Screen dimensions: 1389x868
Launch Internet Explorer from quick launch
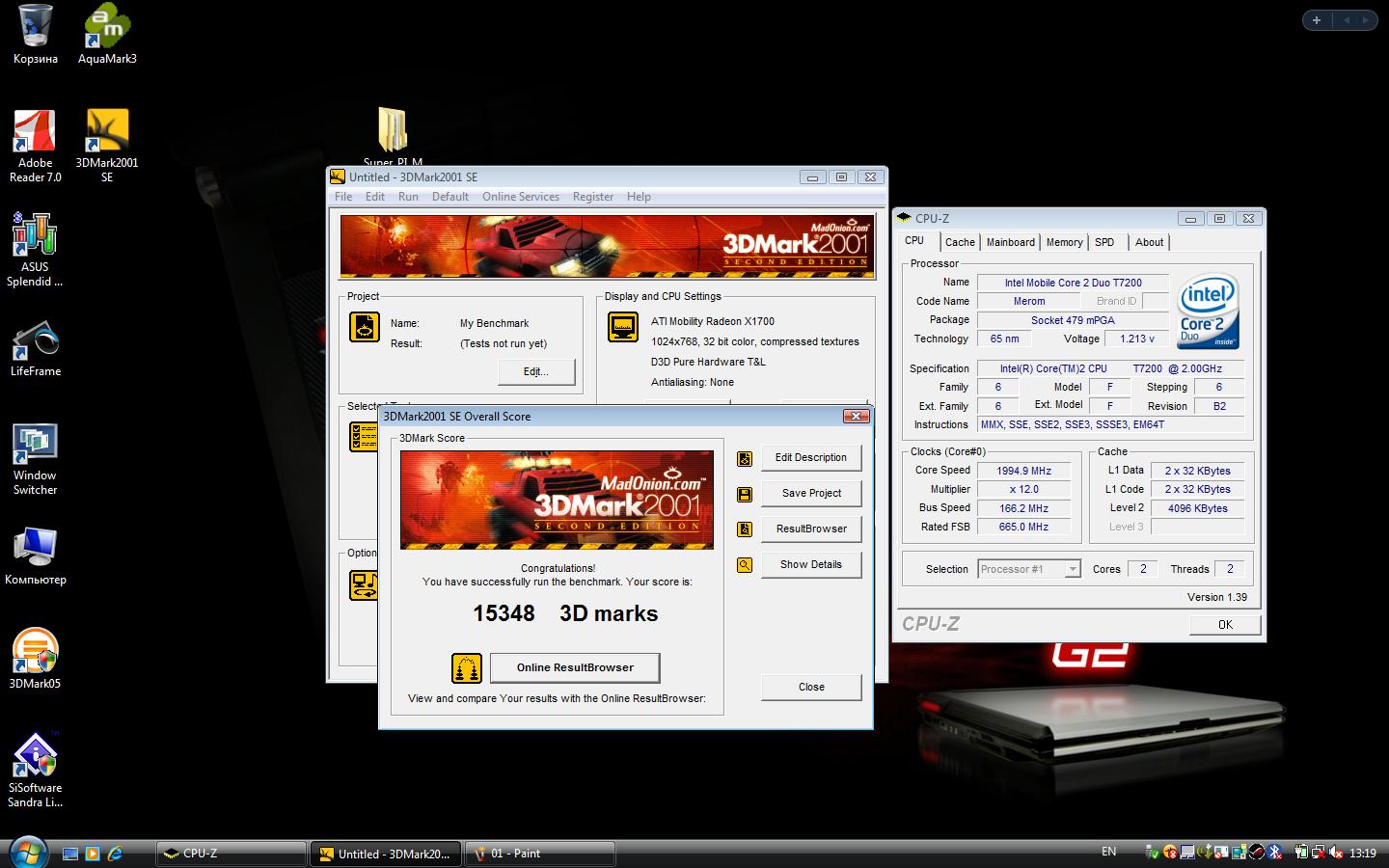tap(116, 854)
